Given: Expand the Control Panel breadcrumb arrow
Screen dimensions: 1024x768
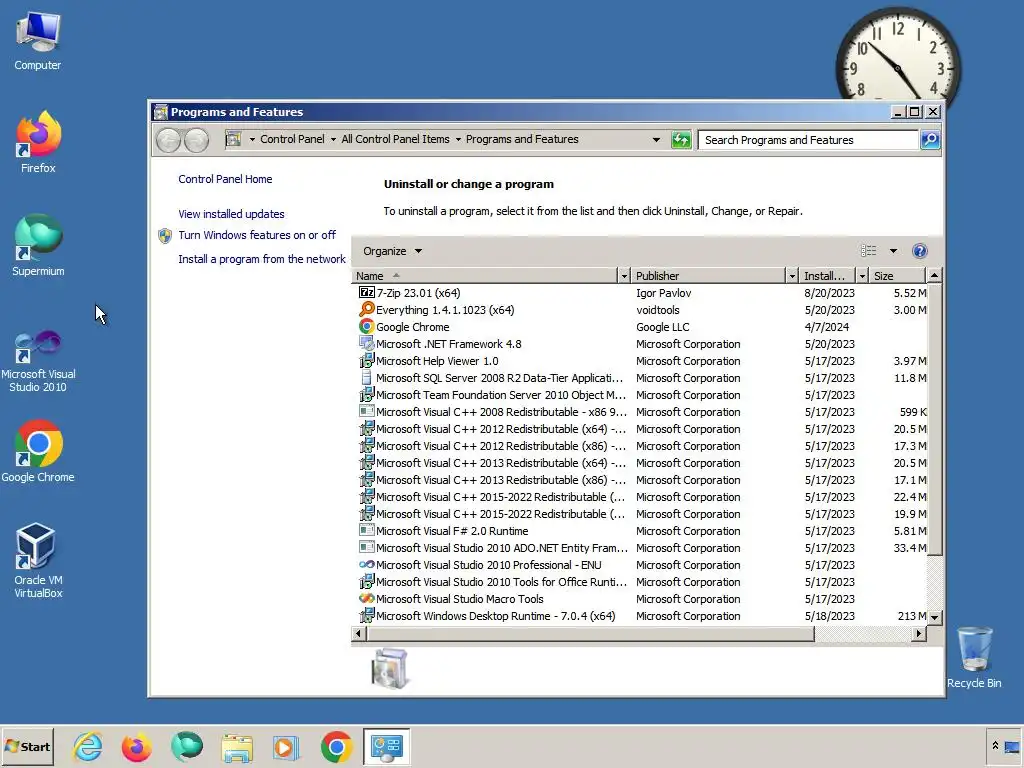Looking at the screenshot, I should click(333, 140).
